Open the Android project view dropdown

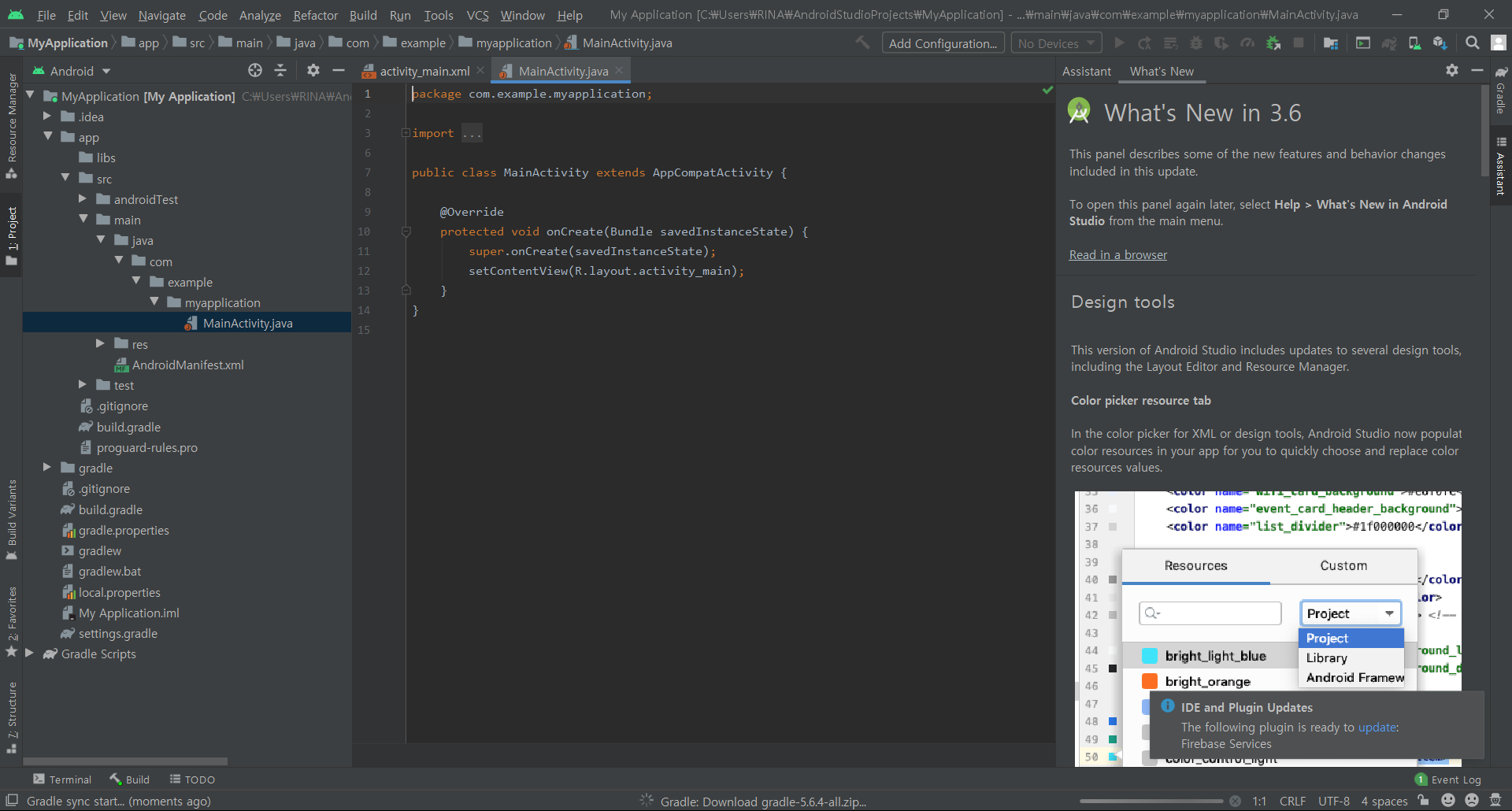pyautogui.click(x=72, y=71)
